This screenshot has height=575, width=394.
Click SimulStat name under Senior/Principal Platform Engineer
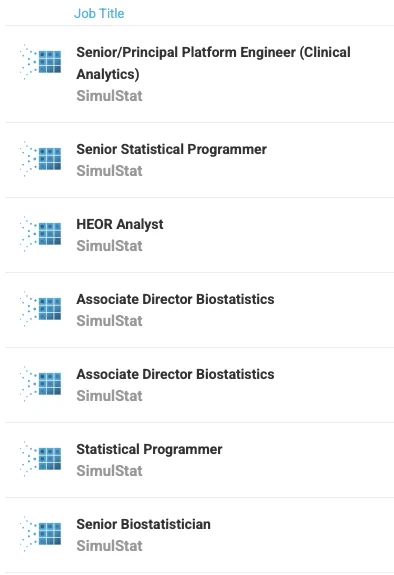tap(109, 96)
